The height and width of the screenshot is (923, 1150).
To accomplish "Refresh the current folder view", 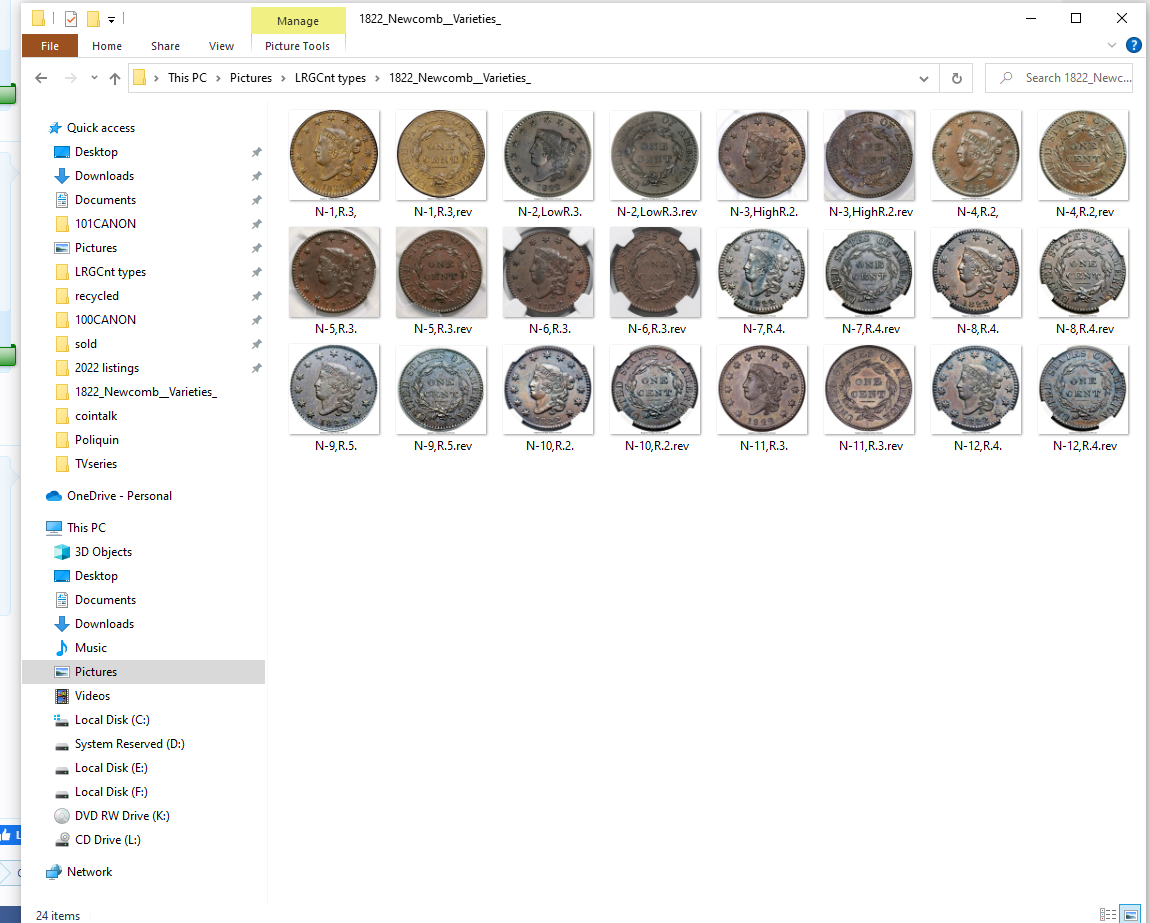I will [x=957, y=78].
